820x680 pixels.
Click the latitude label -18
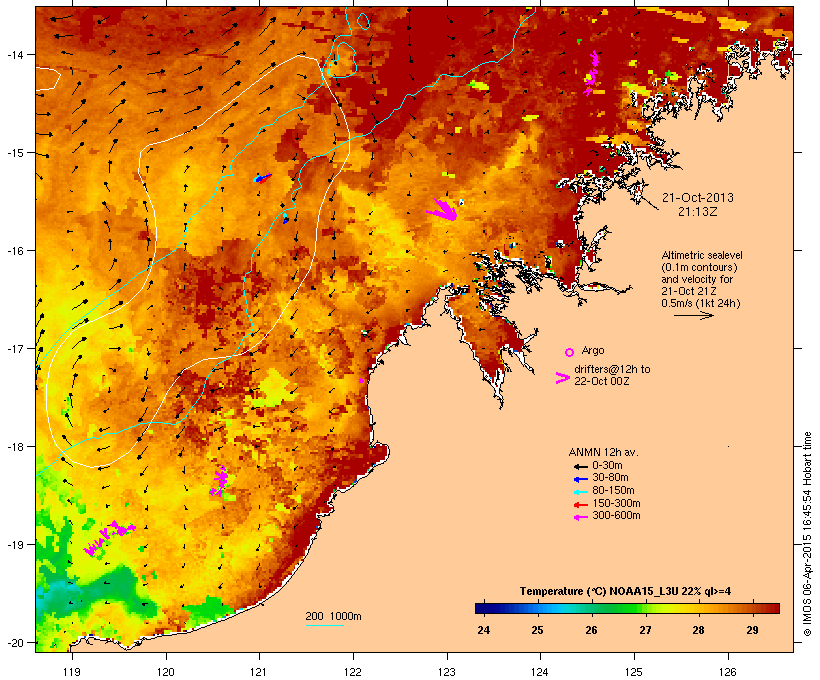coord(14,446)
